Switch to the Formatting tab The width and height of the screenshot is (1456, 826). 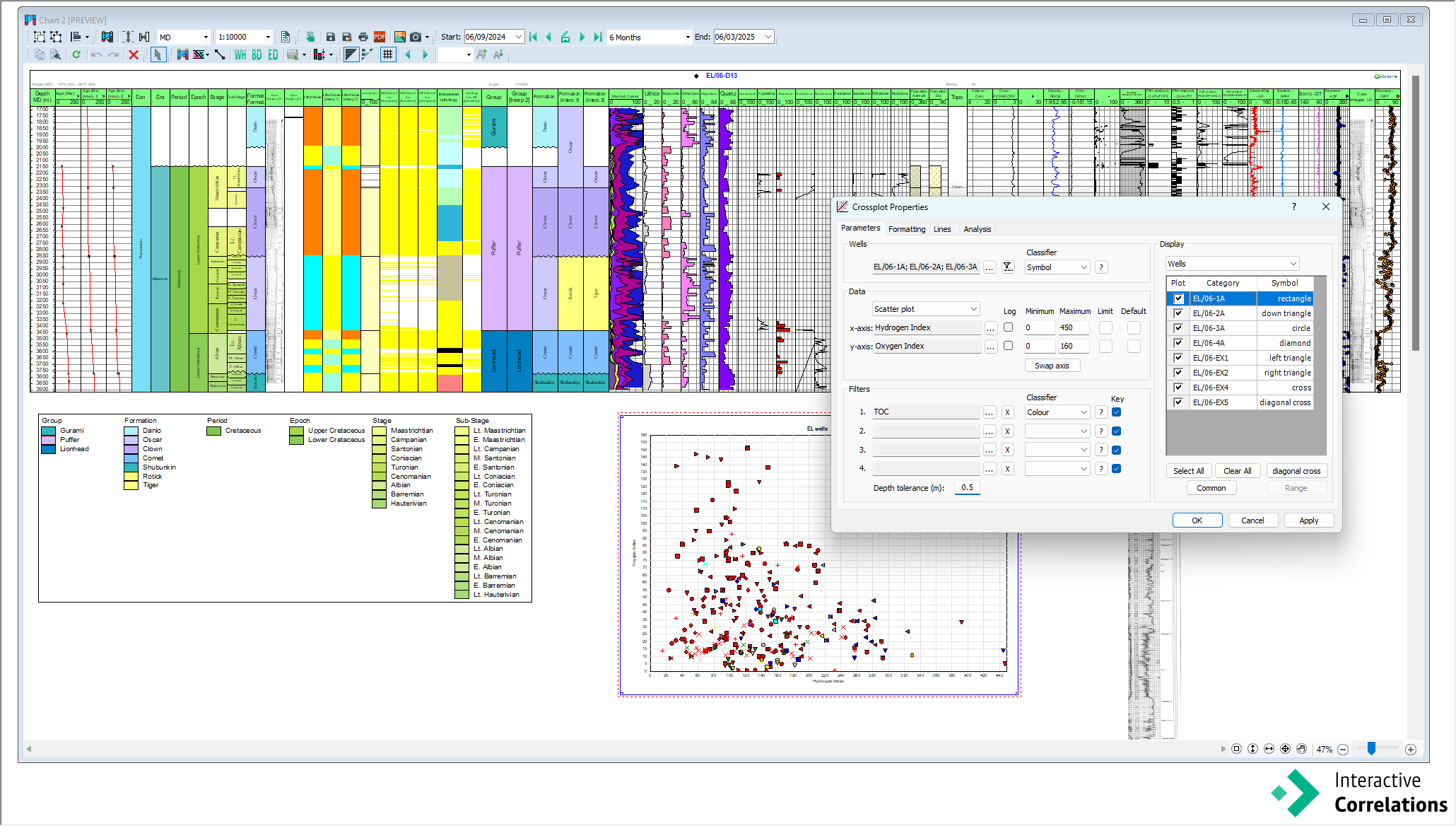coord(907,229)
